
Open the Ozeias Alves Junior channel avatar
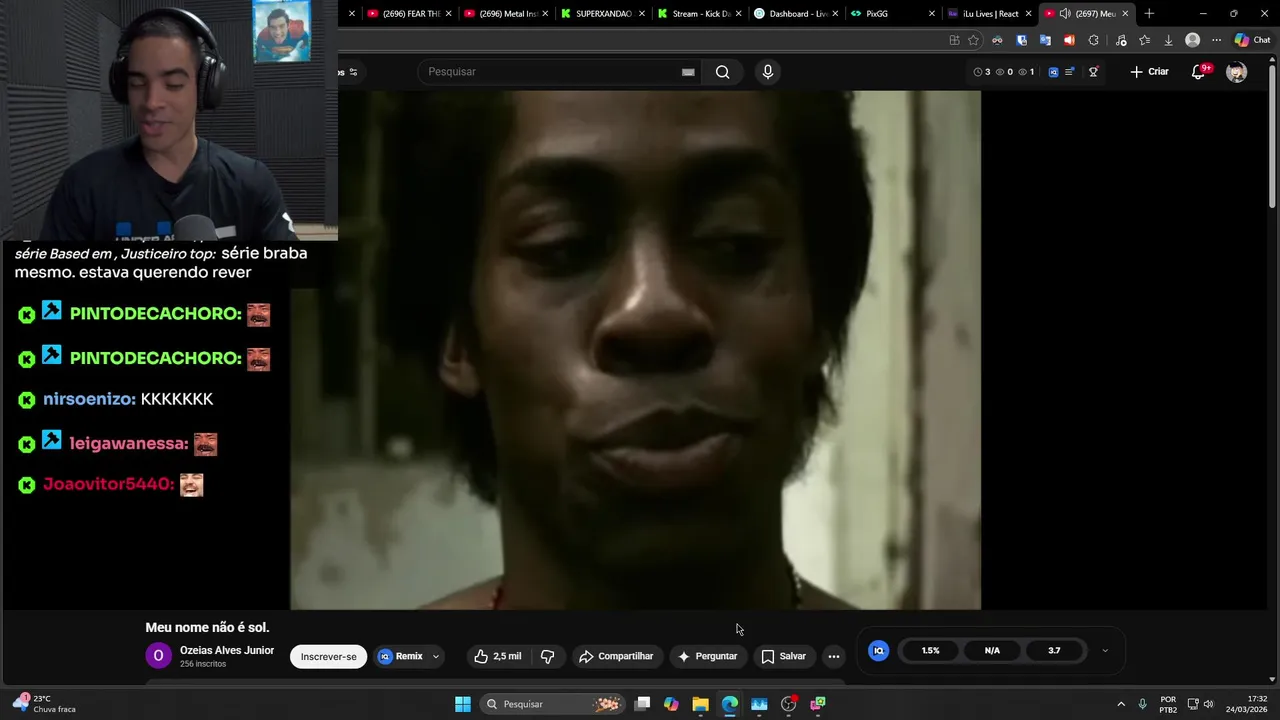(x=158, y=656)
